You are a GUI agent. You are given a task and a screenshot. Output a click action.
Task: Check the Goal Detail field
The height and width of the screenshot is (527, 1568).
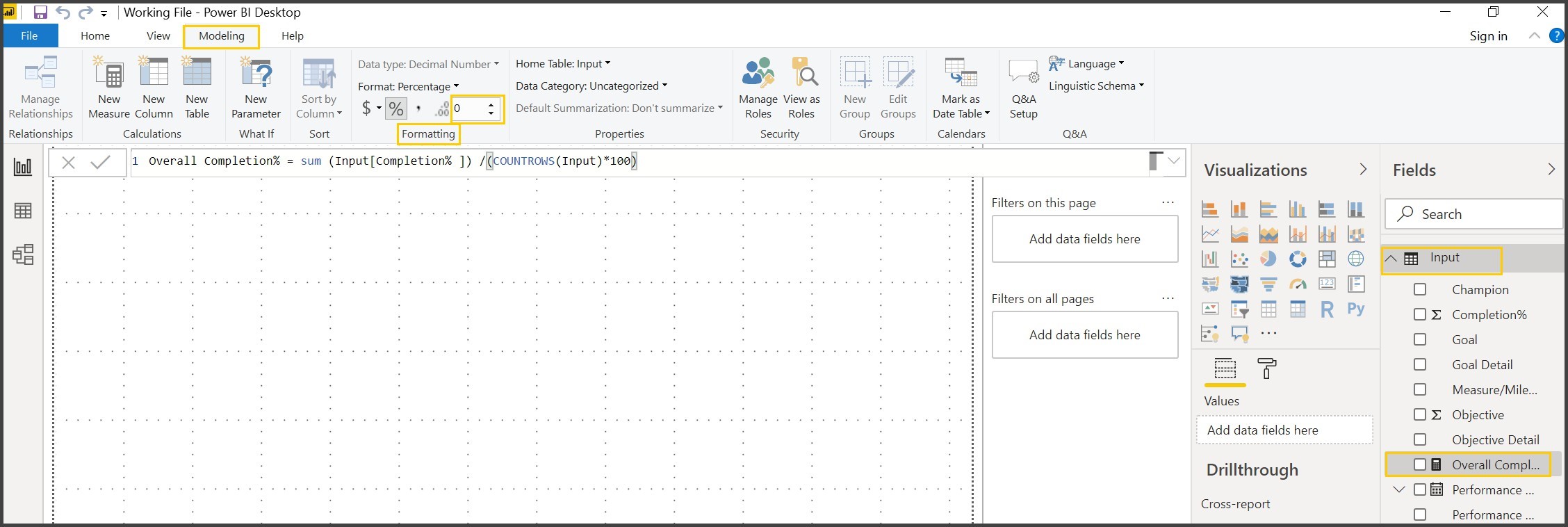coord(1420,364)
